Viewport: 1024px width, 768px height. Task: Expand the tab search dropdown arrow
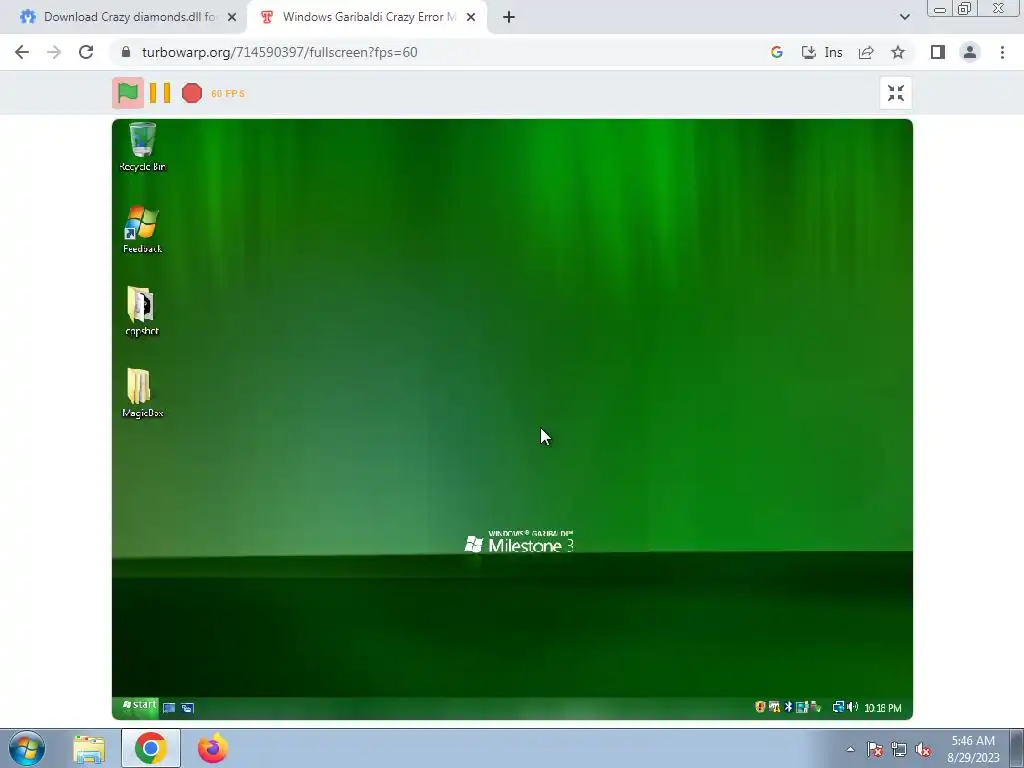pos(904,17)
